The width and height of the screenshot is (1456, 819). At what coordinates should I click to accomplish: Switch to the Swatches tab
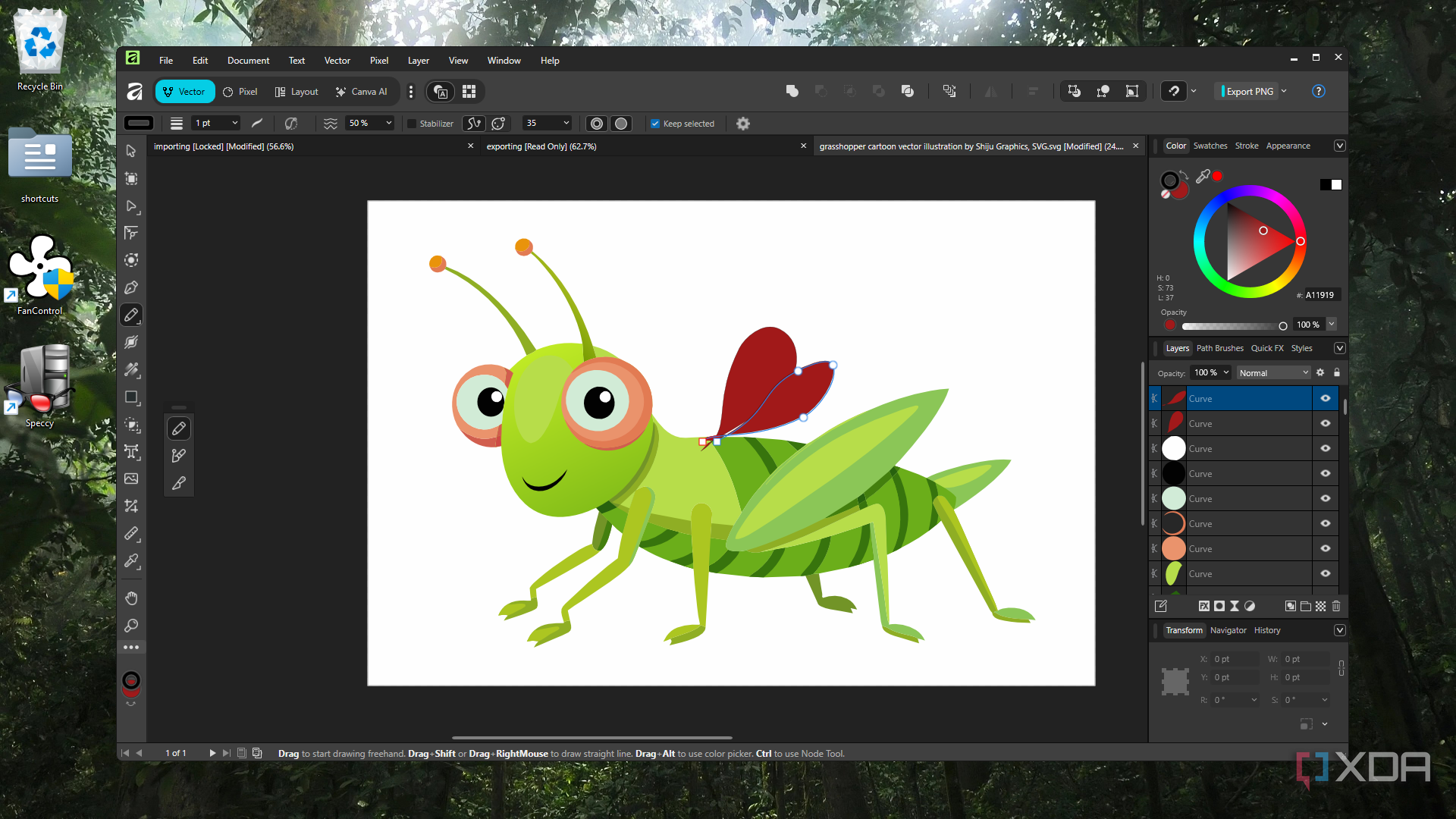pos(1210,146)
